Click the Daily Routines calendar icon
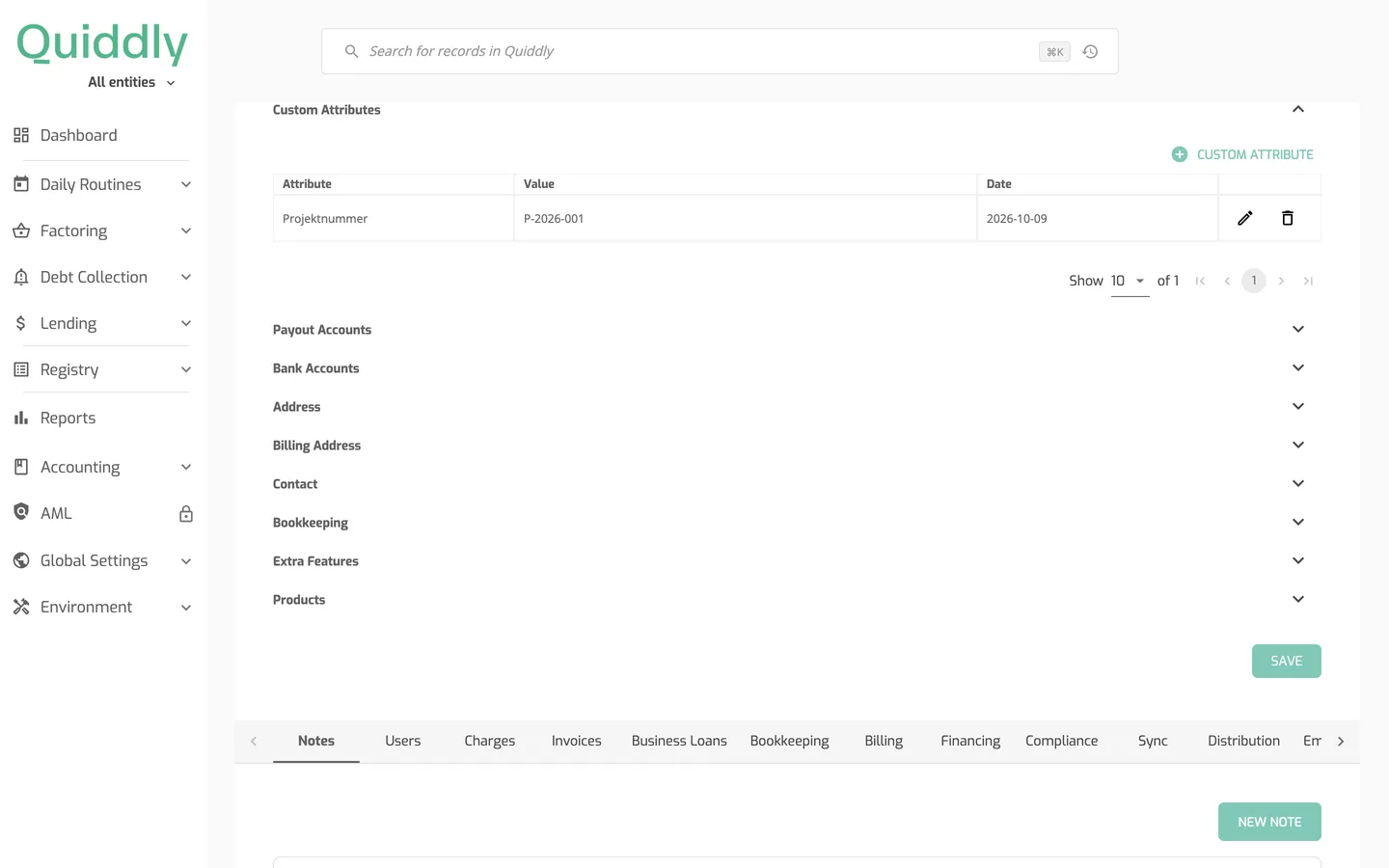1389x868 pixels. pyautogui.click(x=21, y=183)
